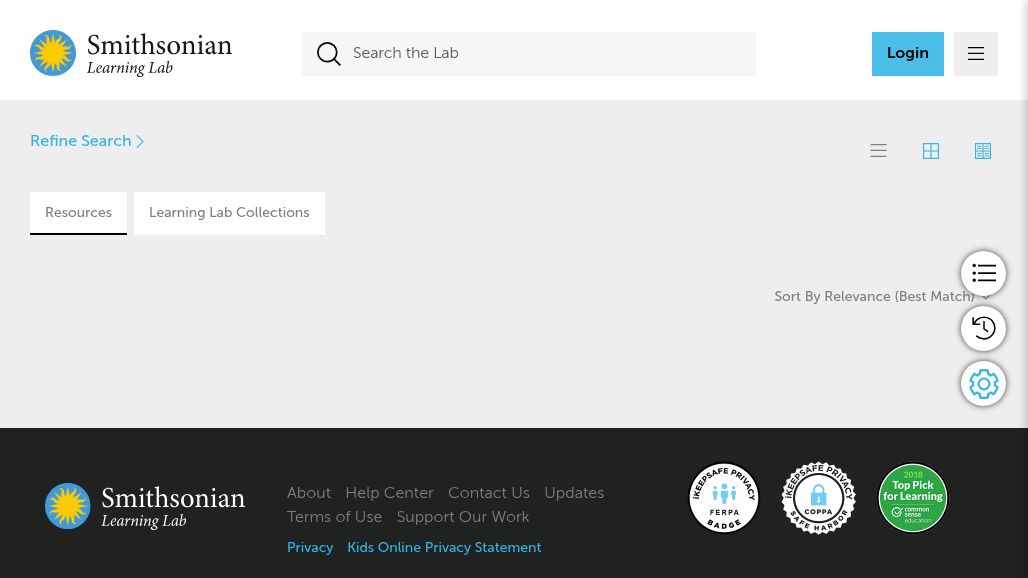Open the Help Center link

click(389, 493)
